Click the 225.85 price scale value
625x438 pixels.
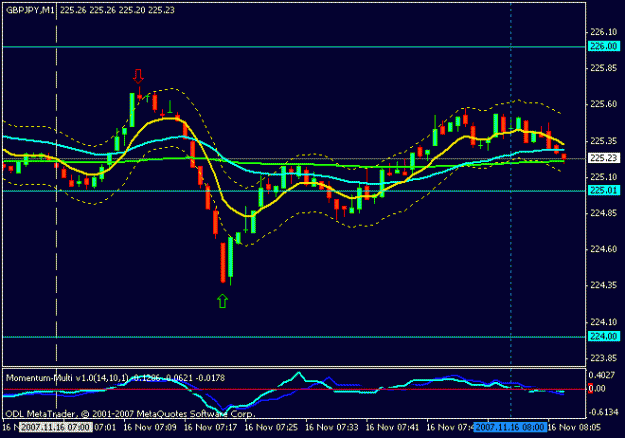click(x=603, y=68)
